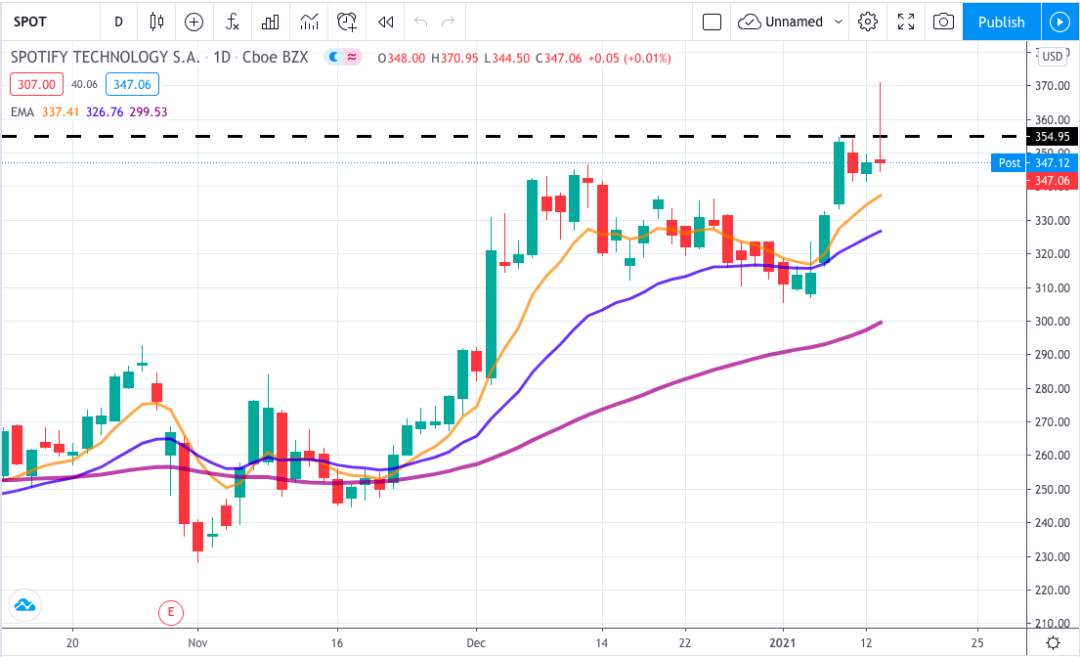Click the 2021 date axis label
This screenshot has height=657, width=1080.
tap(782, 643)
